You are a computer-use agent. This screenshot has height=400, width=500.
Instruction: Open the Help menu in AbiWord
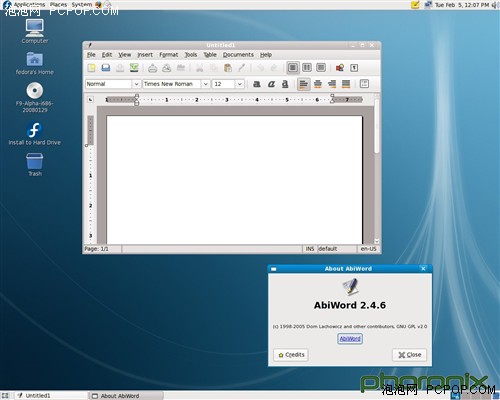point(266,55)
